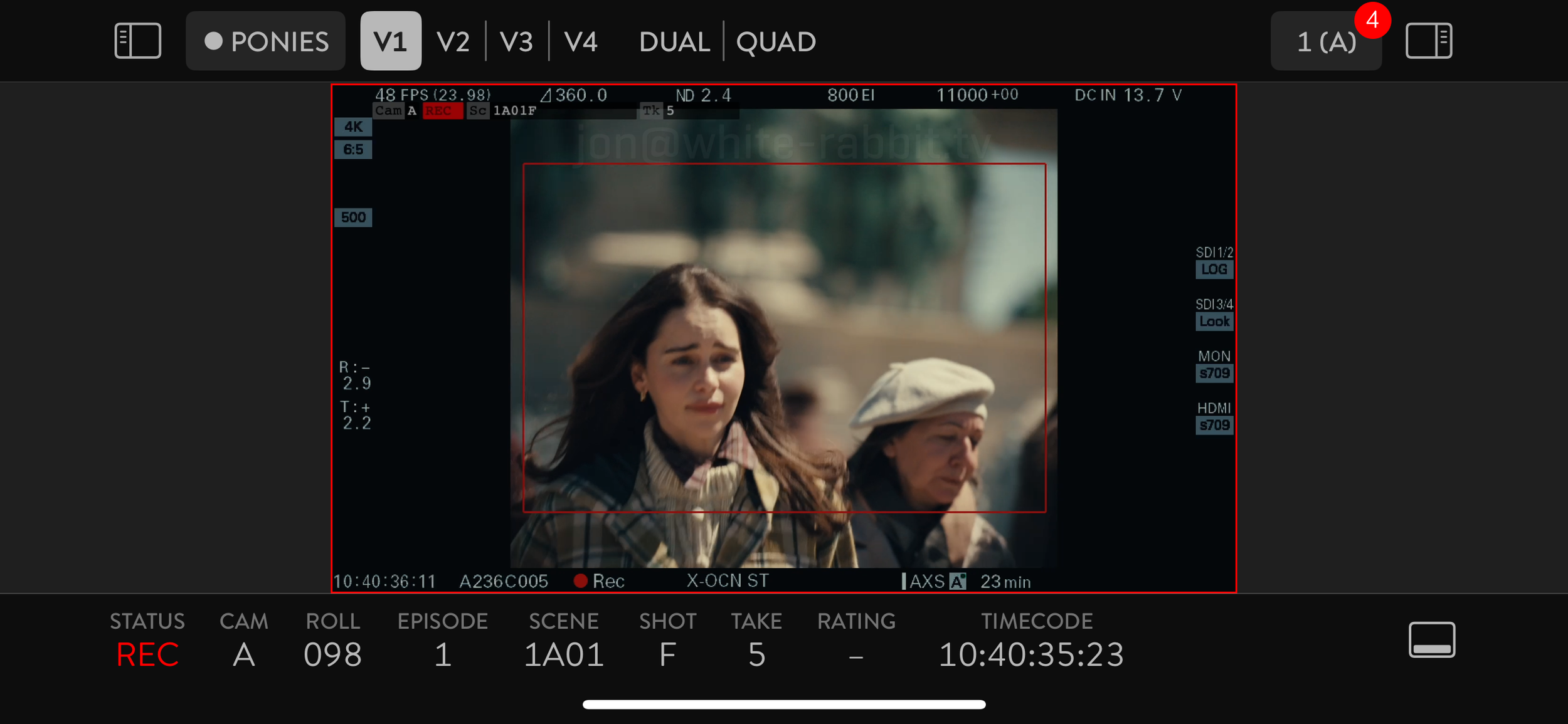
Task: Open the 1 (A) camera selector
Action: tap(1325, 43)
